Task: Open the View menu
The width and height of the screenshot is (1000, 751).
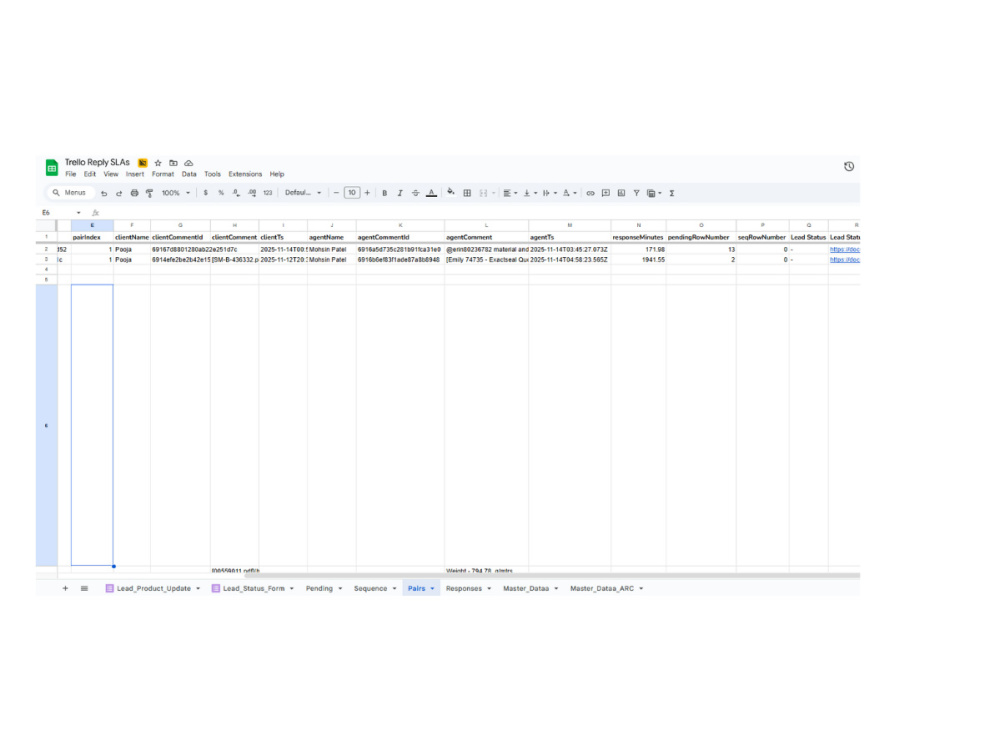Action: point(111,174)
